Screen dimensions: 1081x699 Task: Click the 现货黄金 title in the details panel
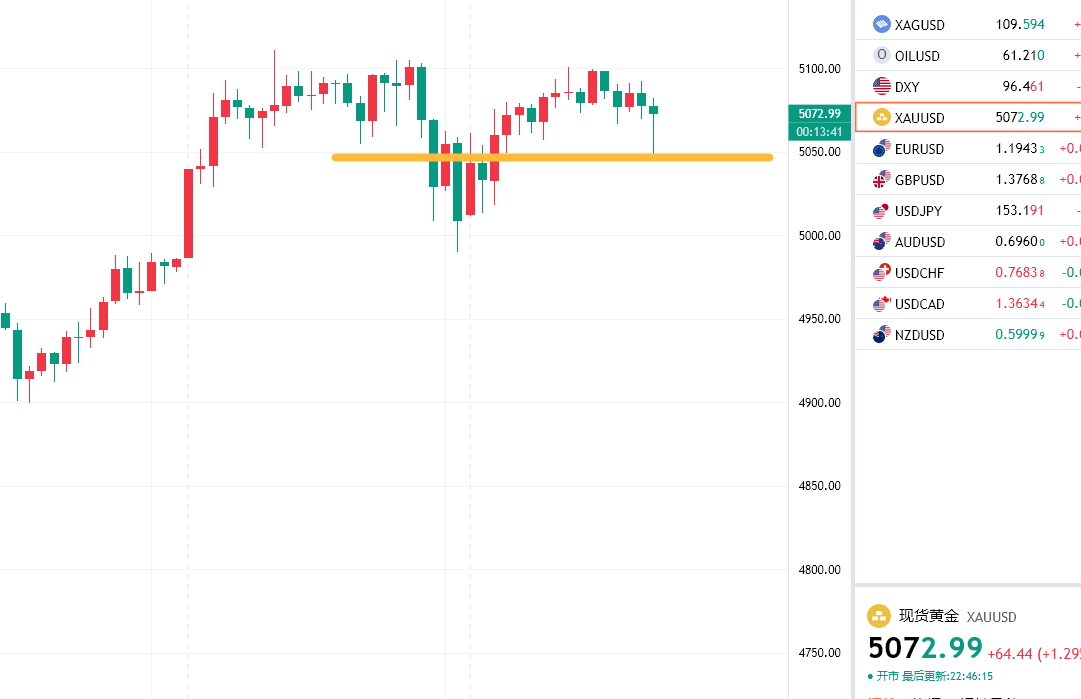click(929, 616)
